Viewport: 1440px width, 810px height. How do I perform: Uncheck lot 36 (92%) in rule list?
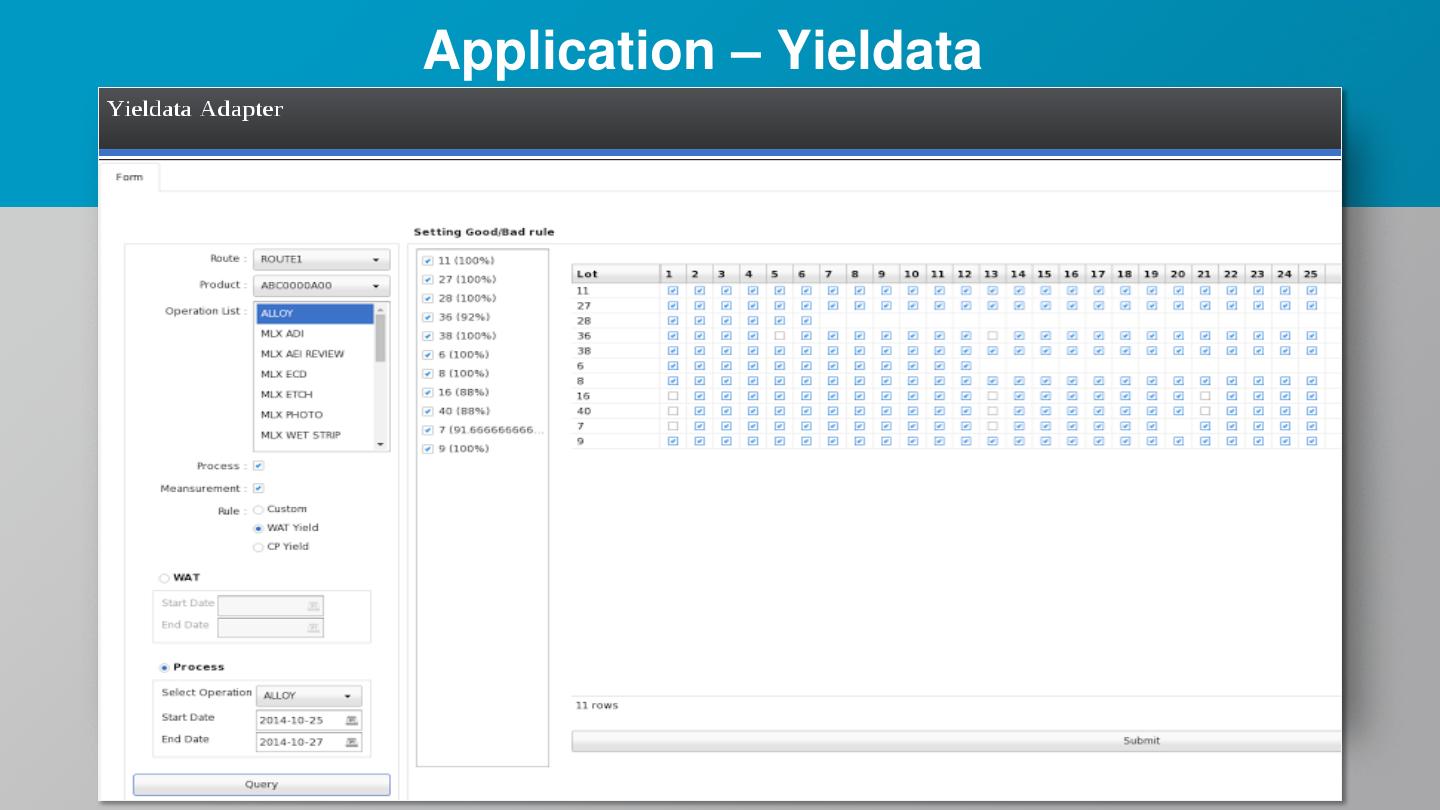pyautogui.click(x=428, y=317)
